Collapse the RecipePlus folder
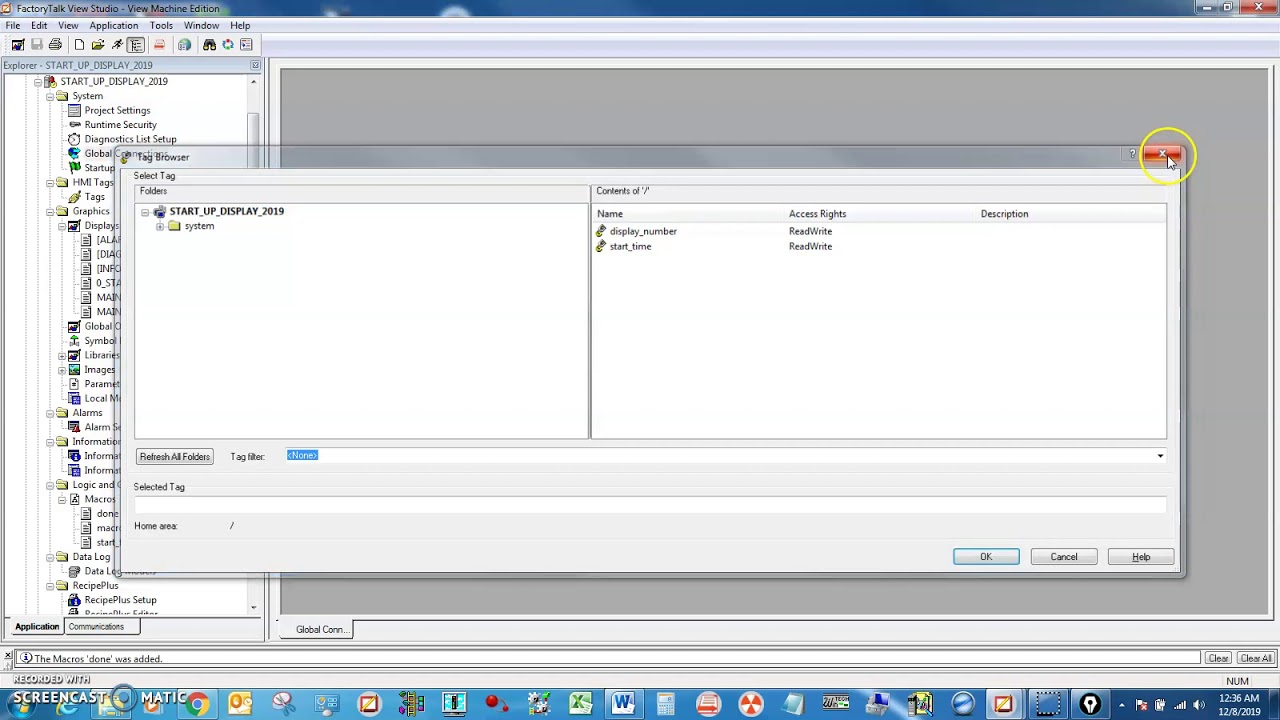This screenshot has width=1280, height=720. click(50, 586)
